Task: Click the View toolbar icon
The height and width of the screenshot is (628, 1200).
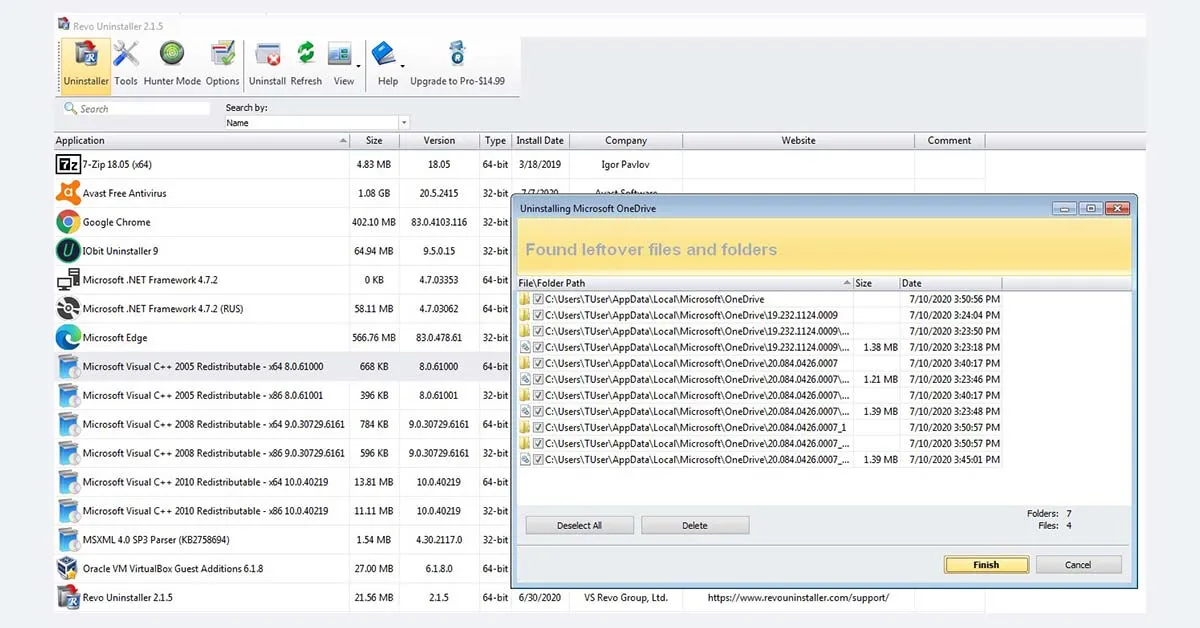Action: [x=340, y=55]
